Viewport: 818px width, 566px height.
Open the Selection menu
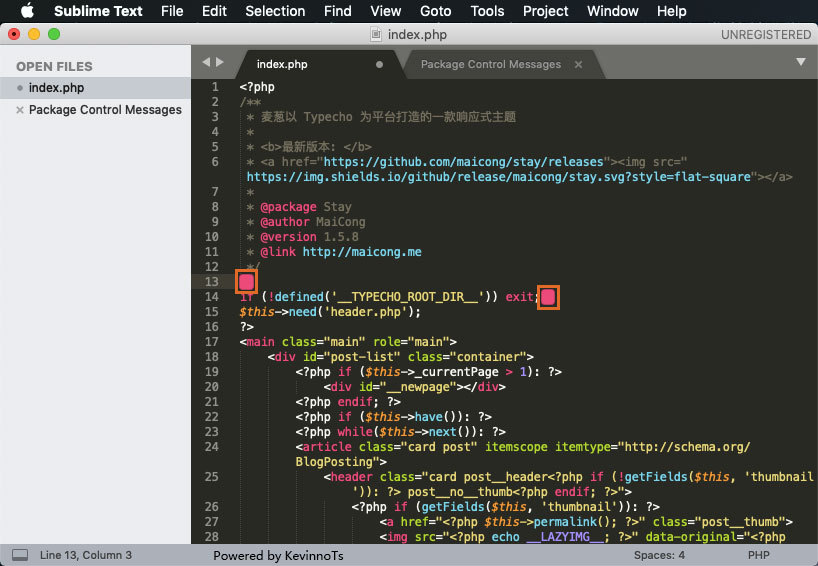point(275,11)
